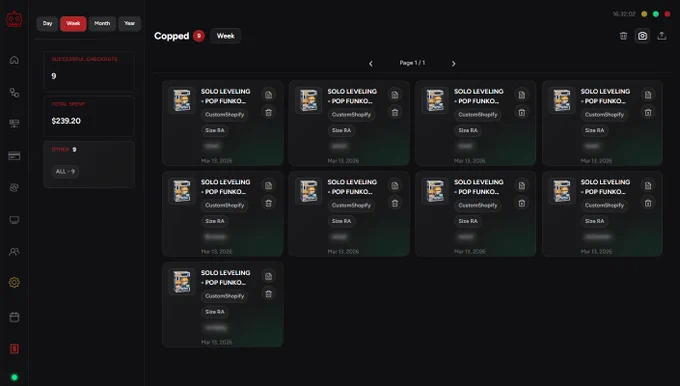Click the OTHER 9 category heading
680x386 pixels.
[x=64, y=150]
